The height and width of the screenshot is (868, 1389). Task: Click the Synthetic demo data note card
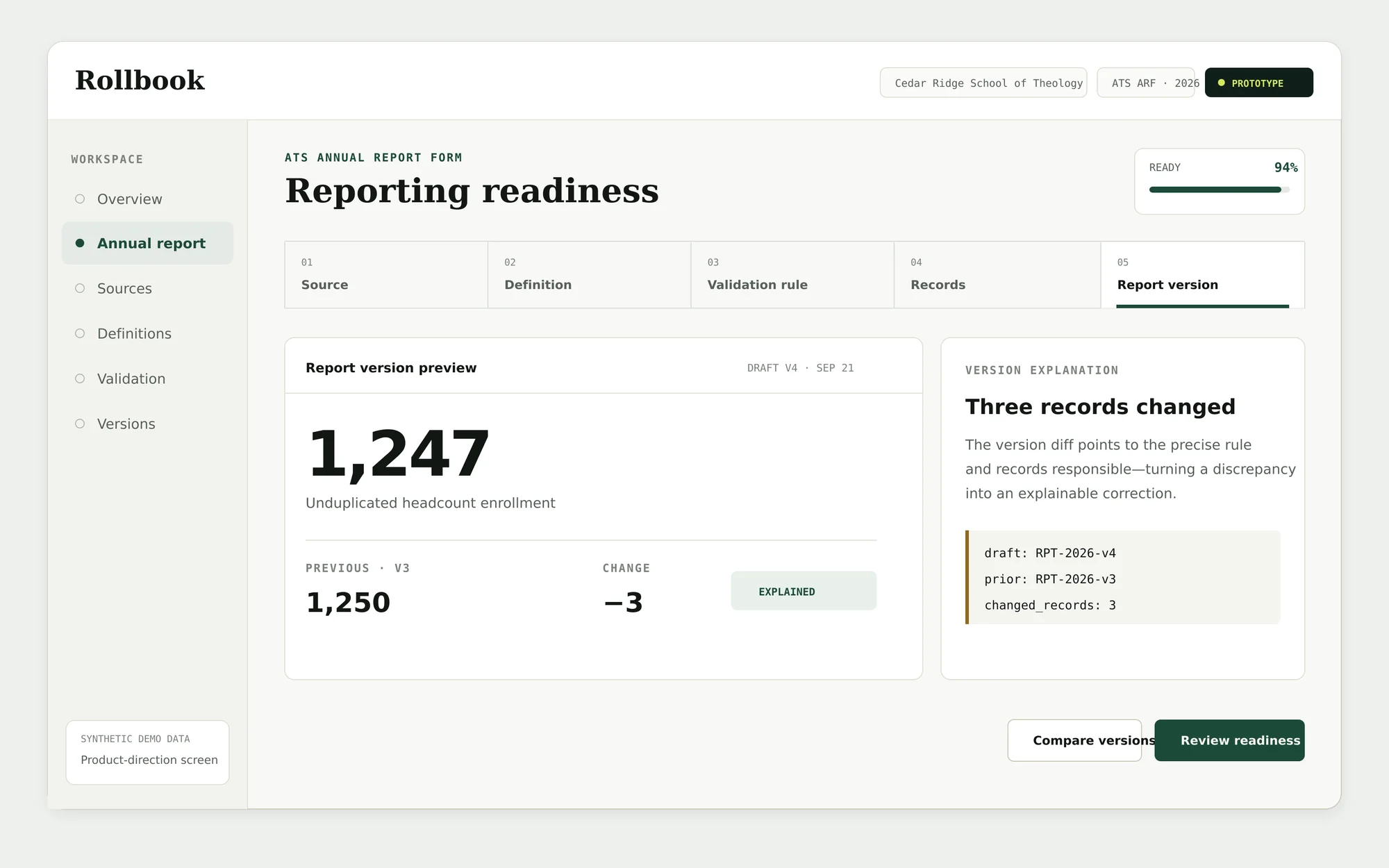pos(147,753)
